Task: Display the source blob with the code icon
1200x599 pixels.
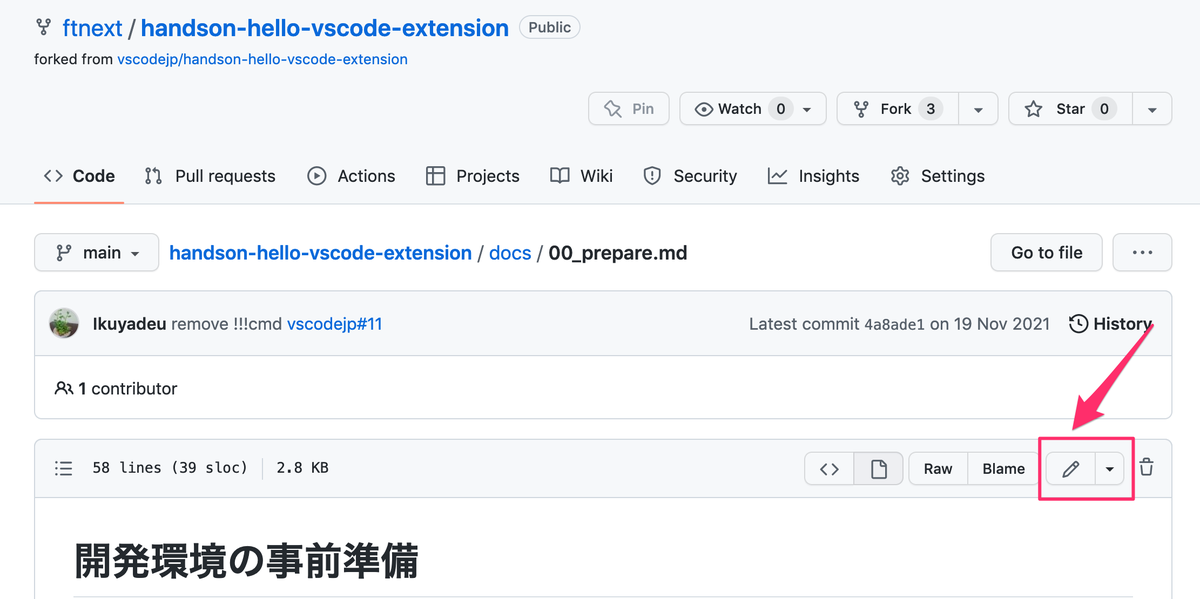Action: [x=829, y=468]
